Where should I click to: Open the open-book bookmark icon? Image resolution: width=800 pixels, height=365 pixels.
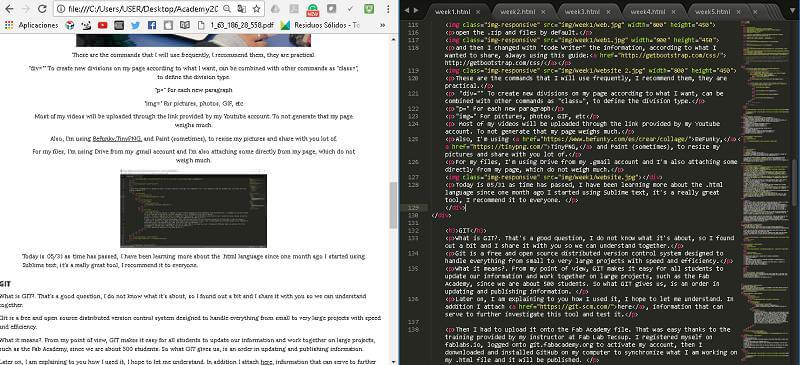tap(184, 25)
